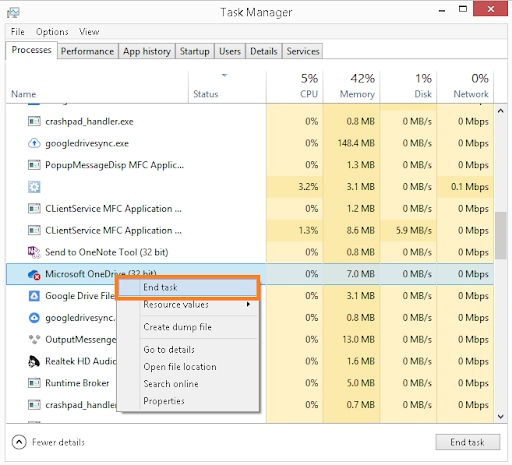Image resolution: width=512 pixels, height=465 pixels.
Task: Switch to the App history tab
Action: point(147,51)
